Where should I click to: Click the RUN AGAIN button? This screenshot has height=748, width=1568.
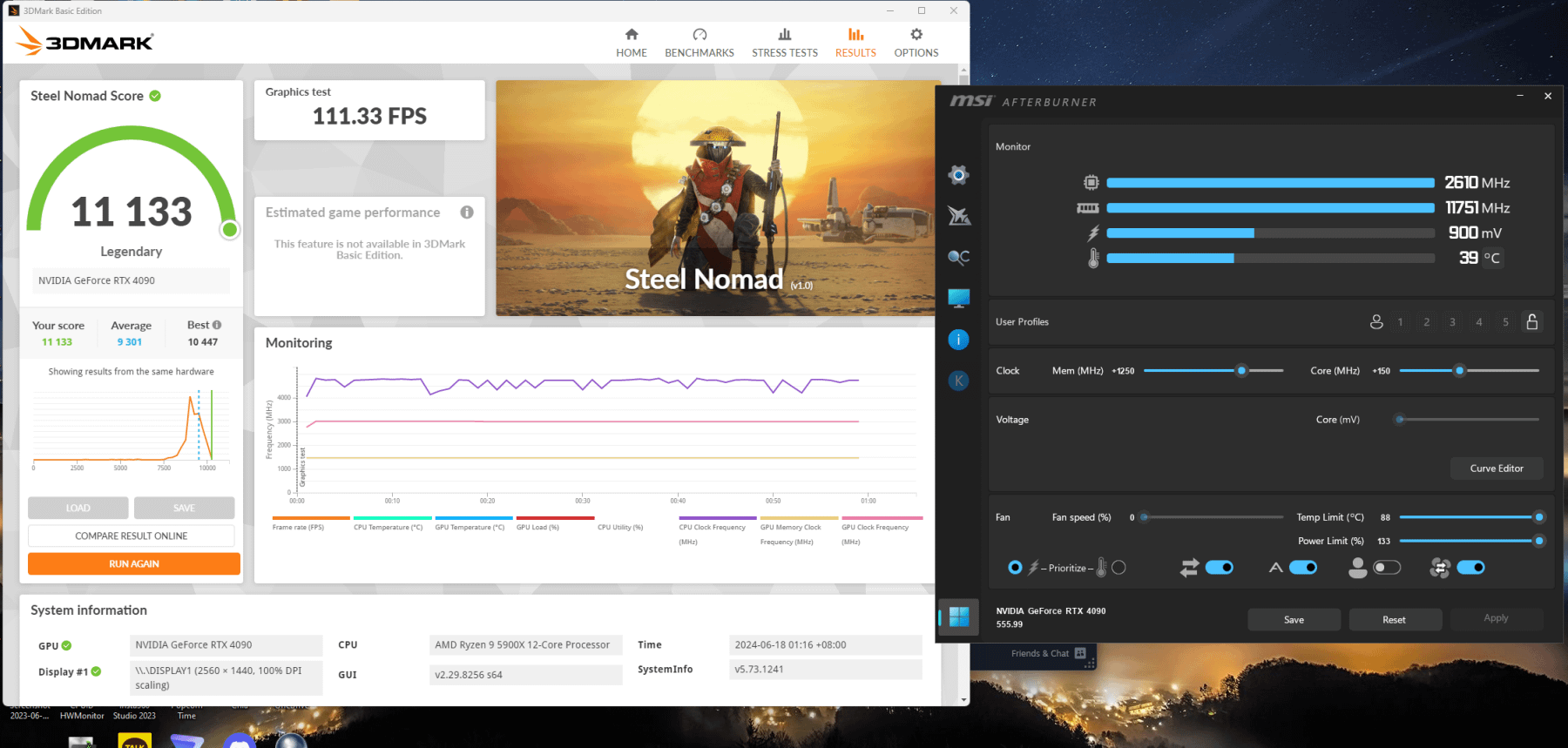point(134,564)
